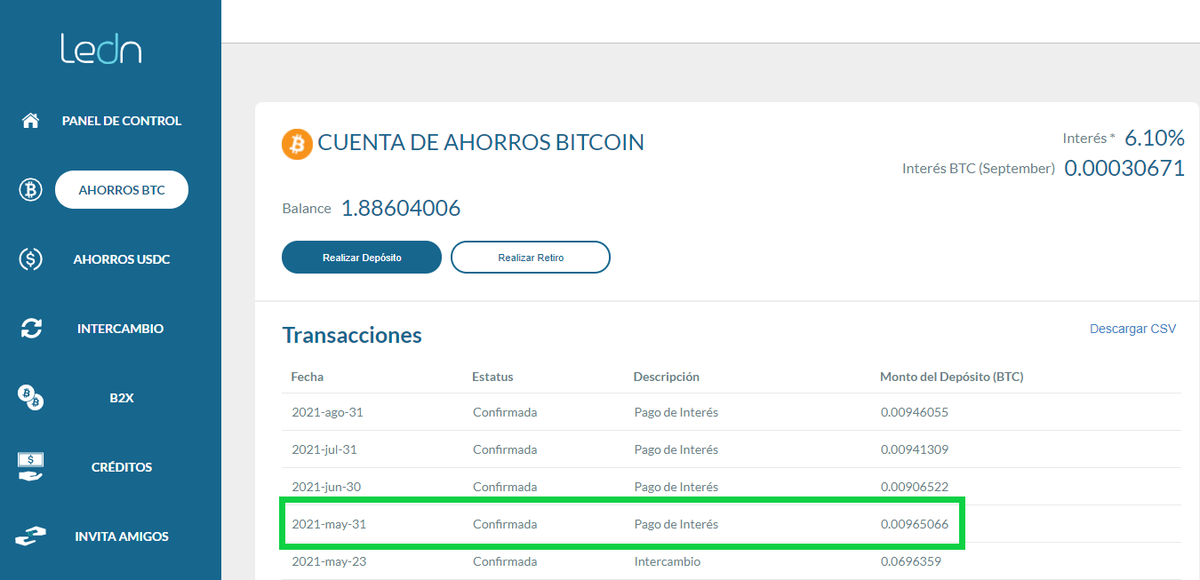
Task: Select the Ahorros BTC menu item
Action: point(122,190)
